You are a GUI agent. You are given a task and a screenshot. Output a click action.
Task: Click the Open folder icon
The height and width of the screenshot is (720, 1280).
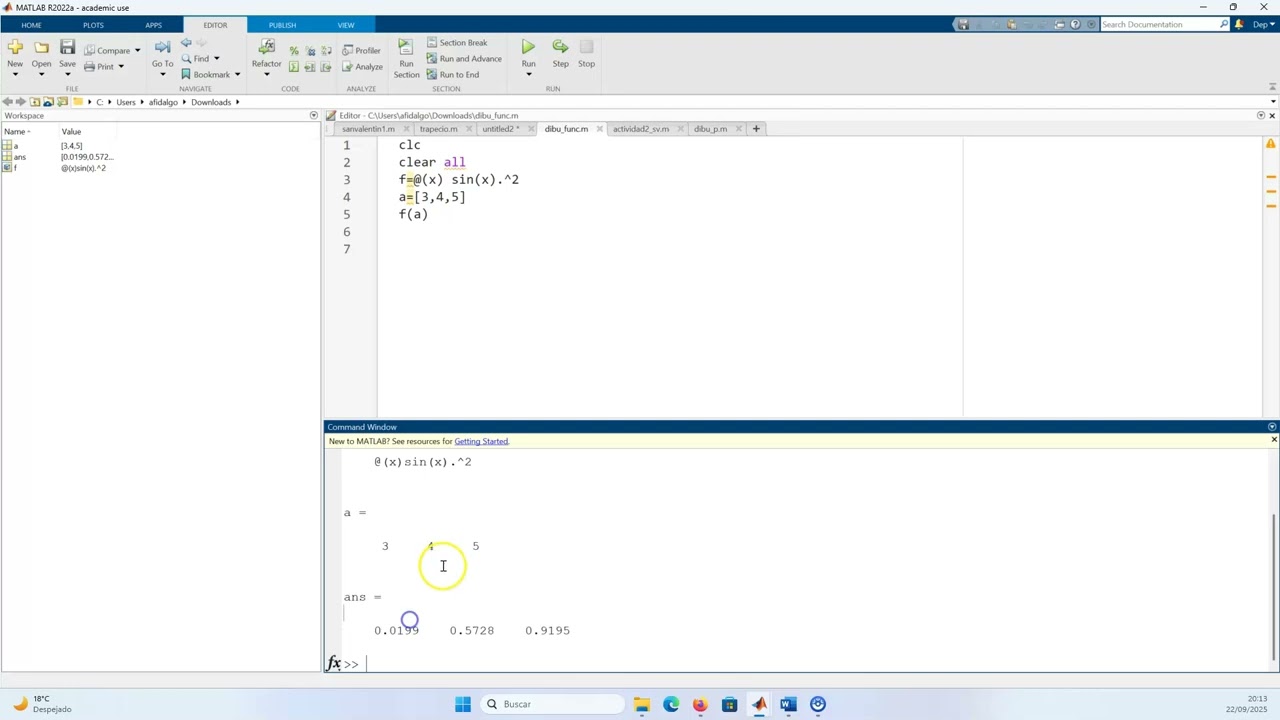(x=41, y=47)
